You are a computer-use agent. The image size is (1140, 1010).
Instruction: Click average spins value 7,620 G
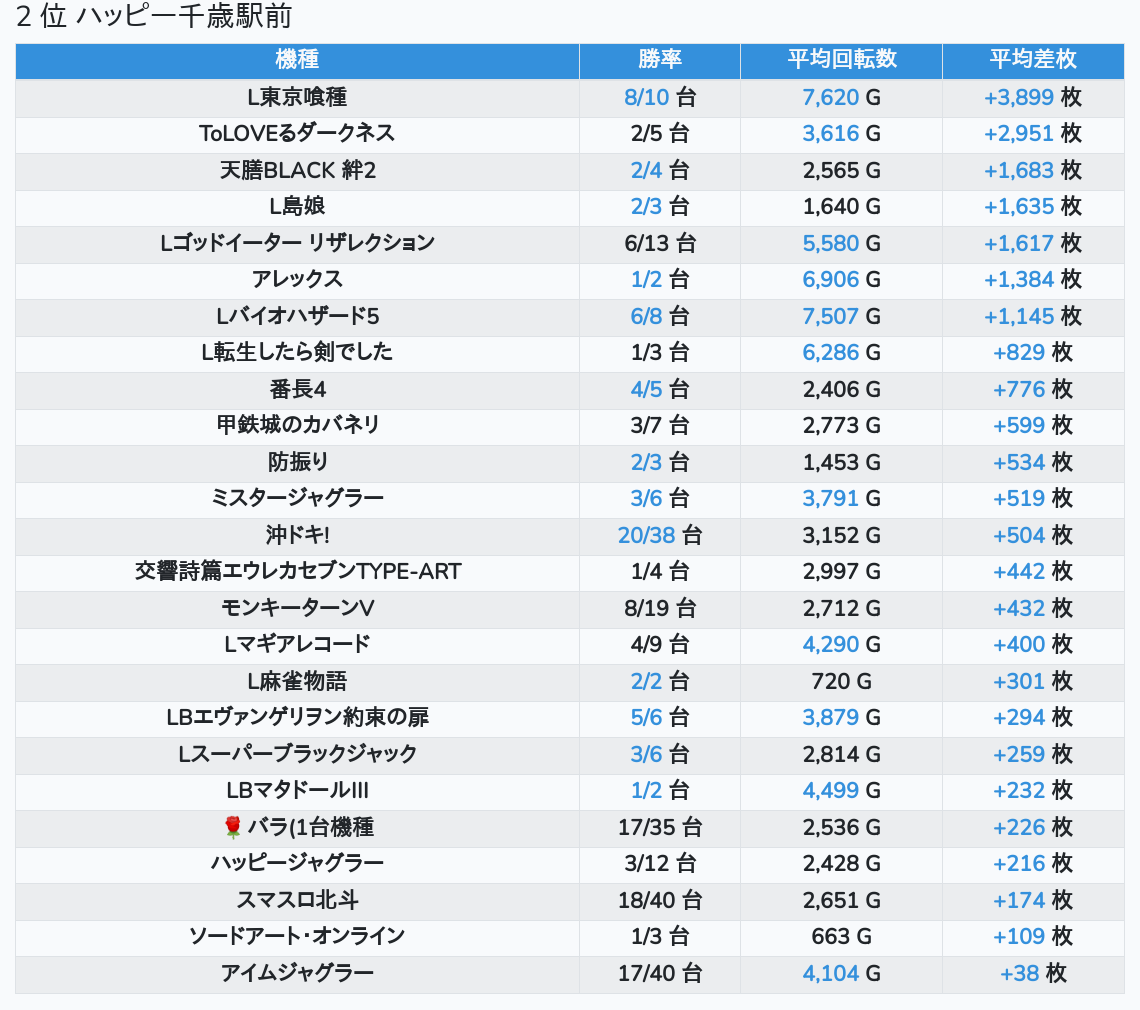pos(841,97)
